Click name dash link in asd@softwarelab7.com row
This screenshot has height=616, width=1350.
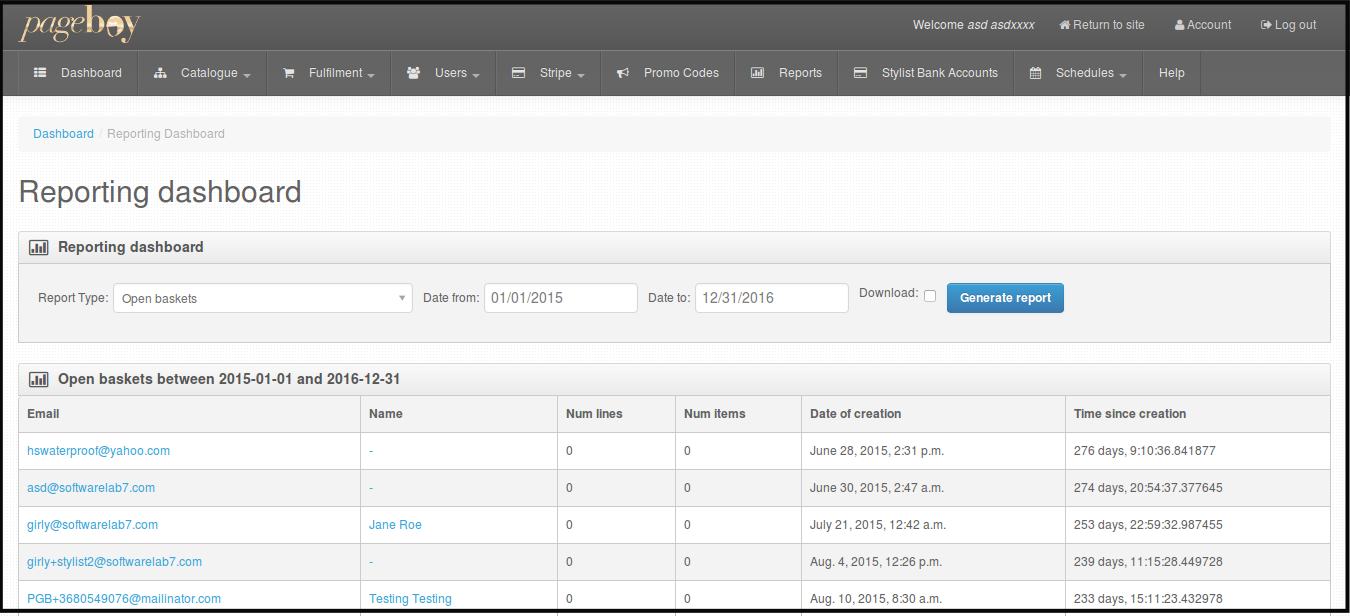pos(371,488)
